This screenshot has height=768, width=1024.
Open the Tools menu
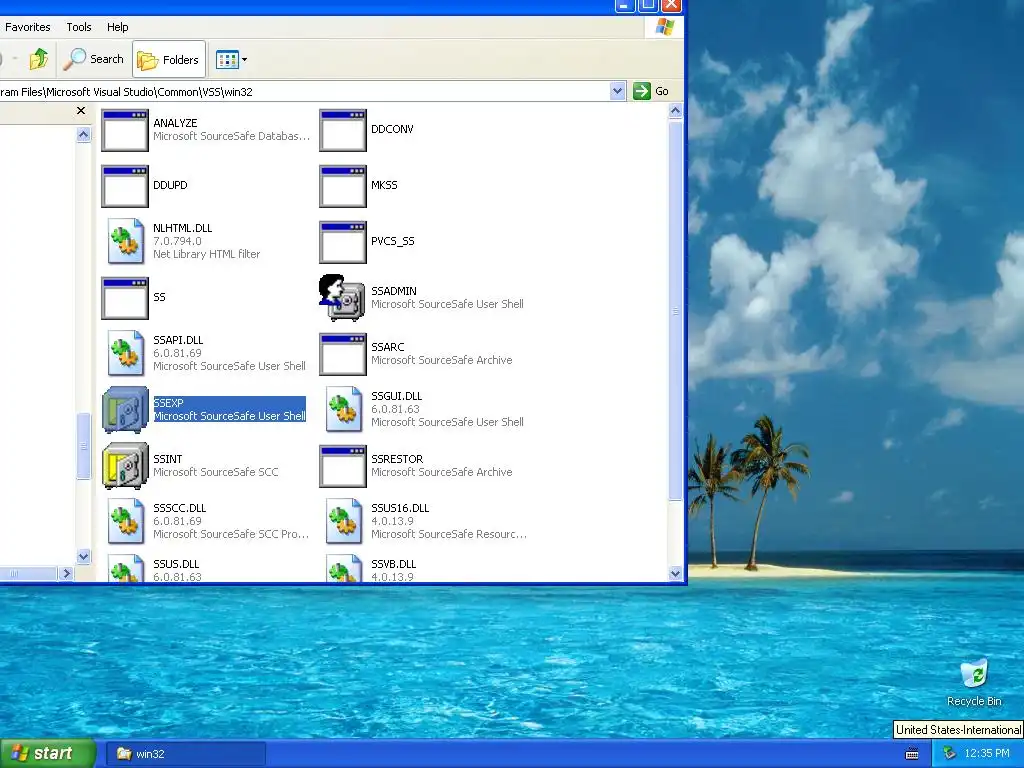coord(78,27)
